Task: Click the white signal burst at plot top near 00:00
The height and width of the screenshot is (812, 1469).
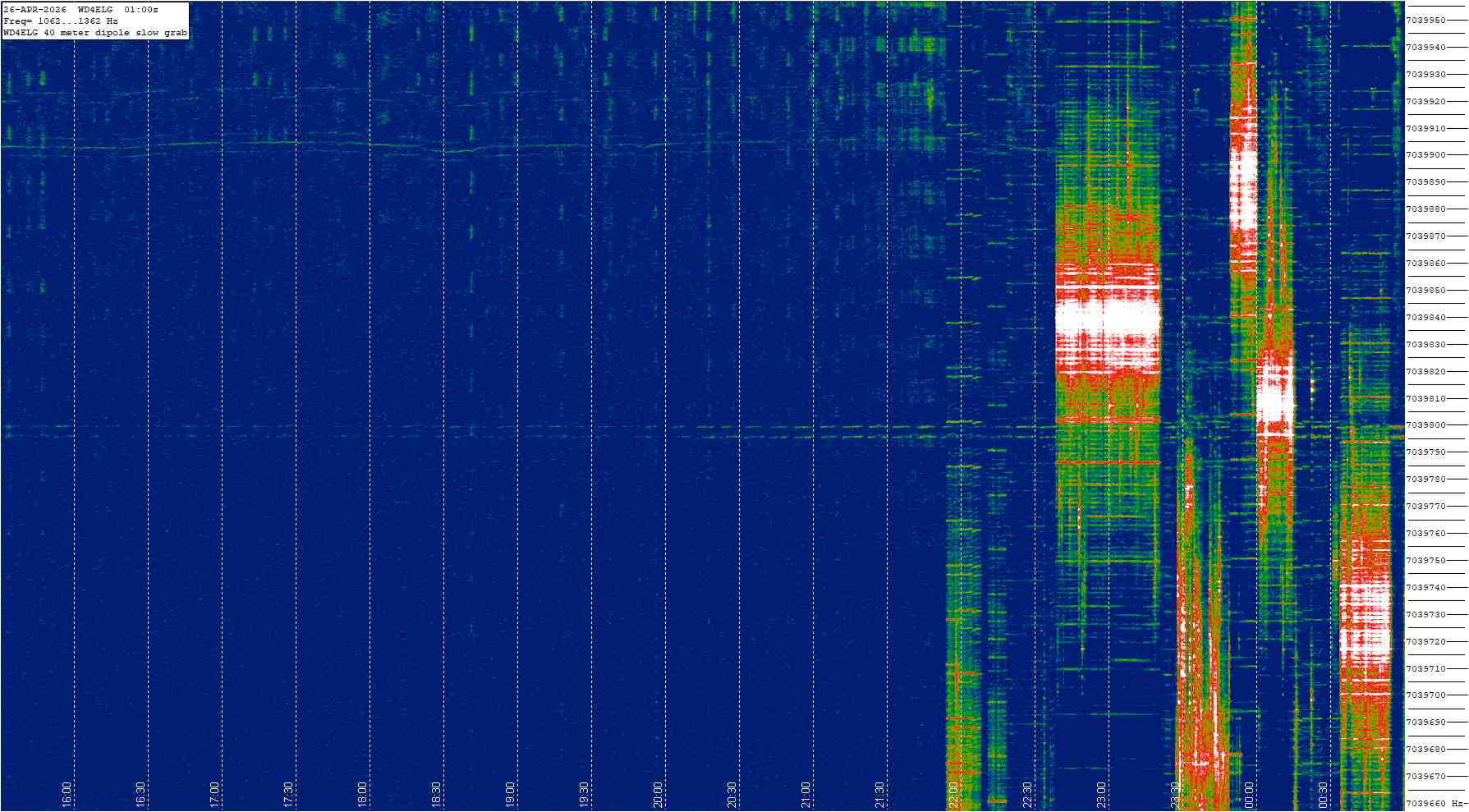Action: coord(1244,164)
